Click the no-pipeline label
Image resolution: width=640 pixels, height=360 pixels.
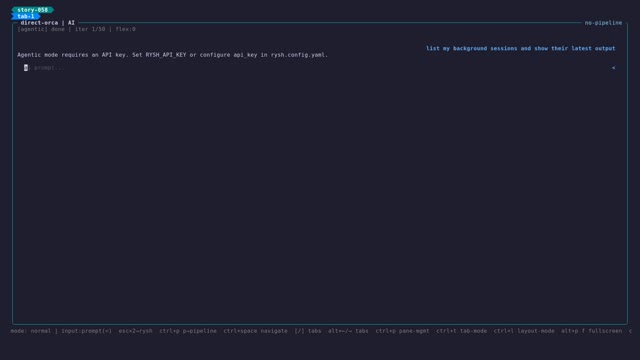click(x=603, y=23)
